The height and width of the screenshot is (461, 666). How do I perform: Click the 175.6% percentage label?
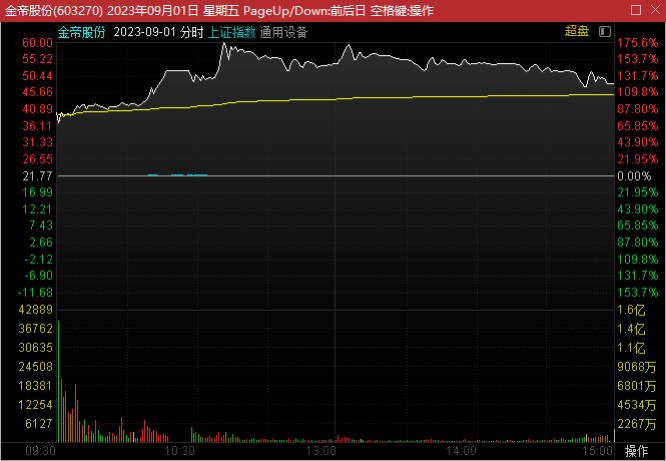point(638,42)
